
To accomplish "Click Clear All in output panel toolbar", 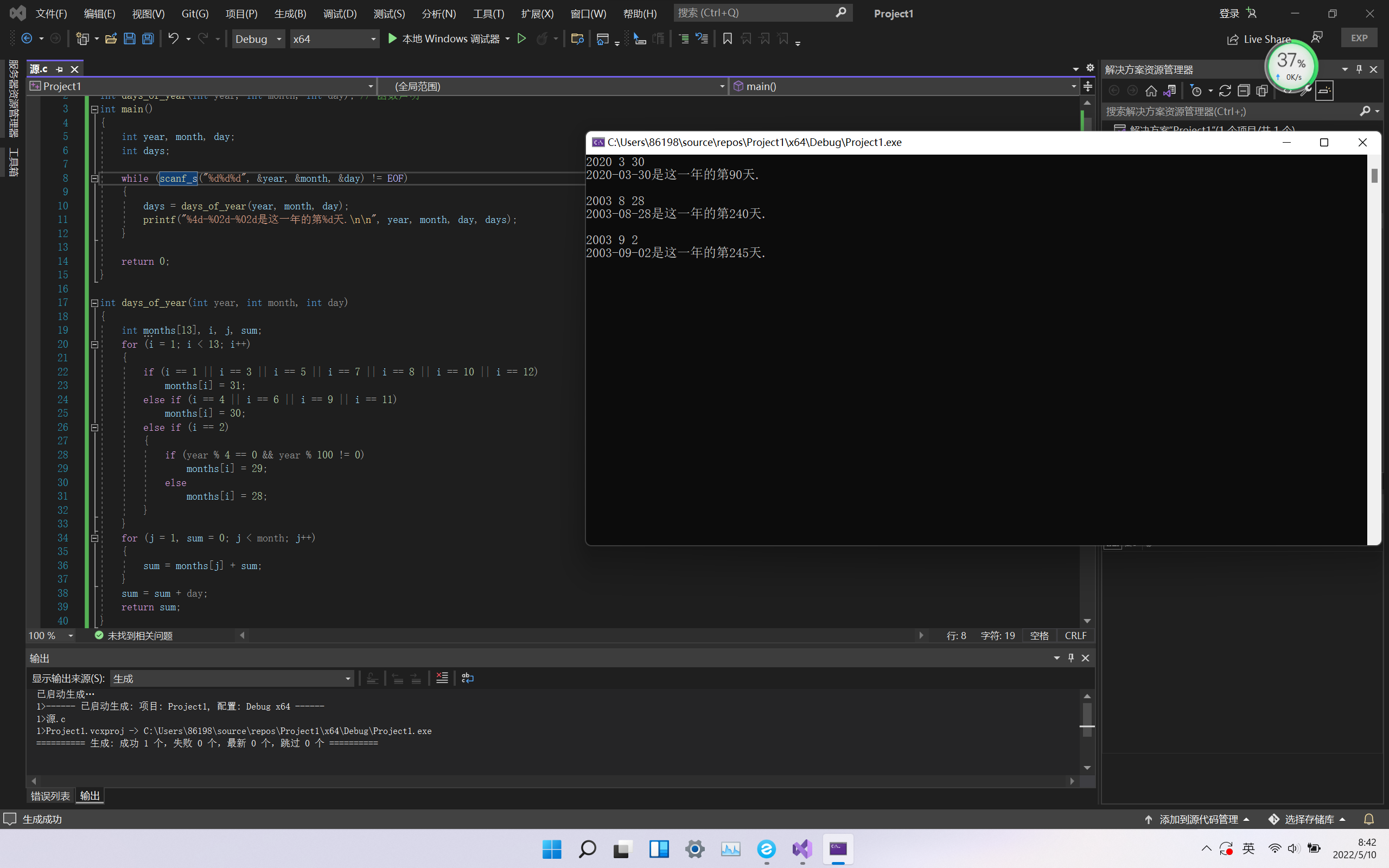I will pos(442,678).
